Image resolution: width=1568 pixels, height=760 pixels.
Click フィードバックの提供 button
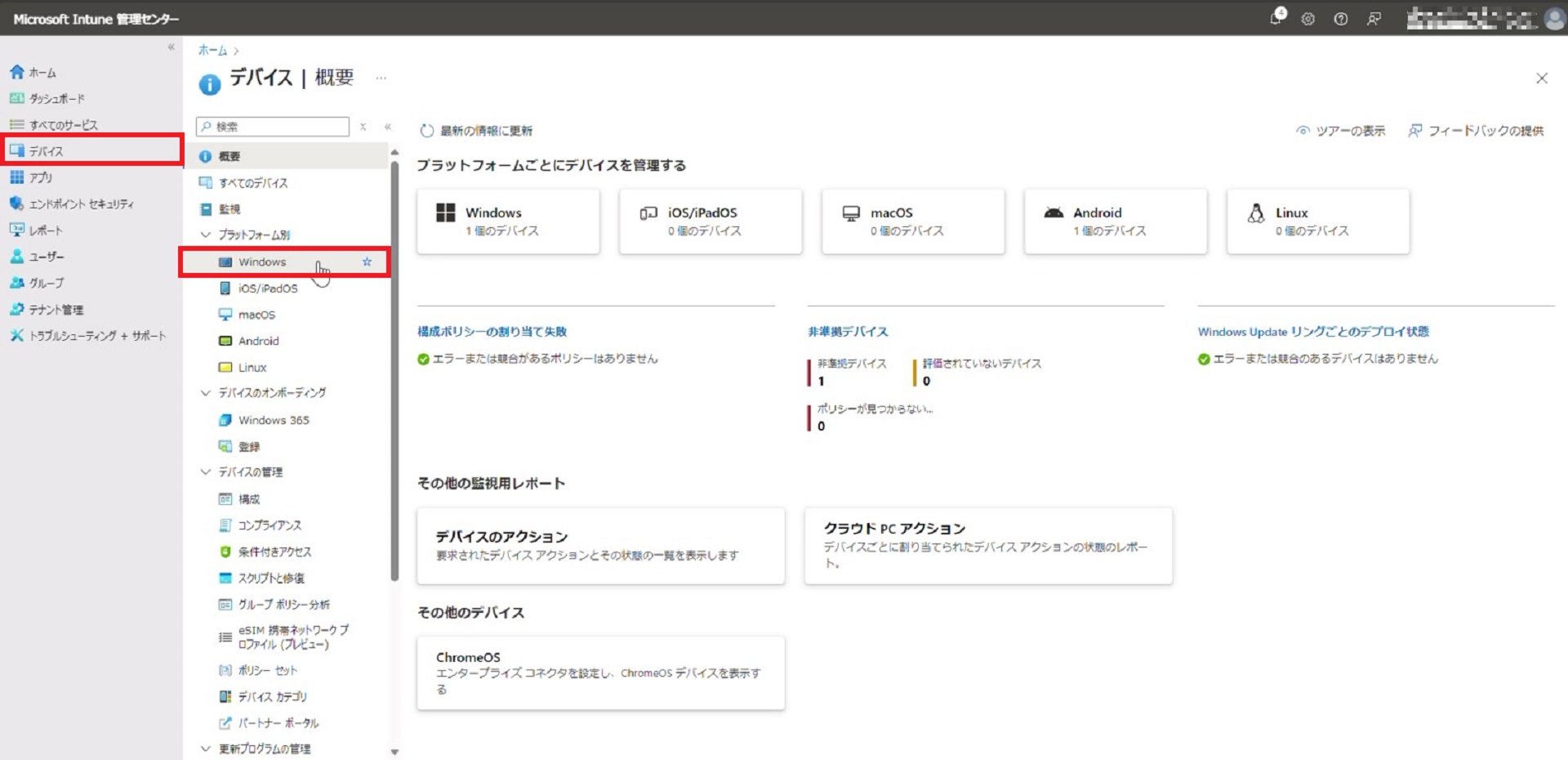[x=1476, y=131]
